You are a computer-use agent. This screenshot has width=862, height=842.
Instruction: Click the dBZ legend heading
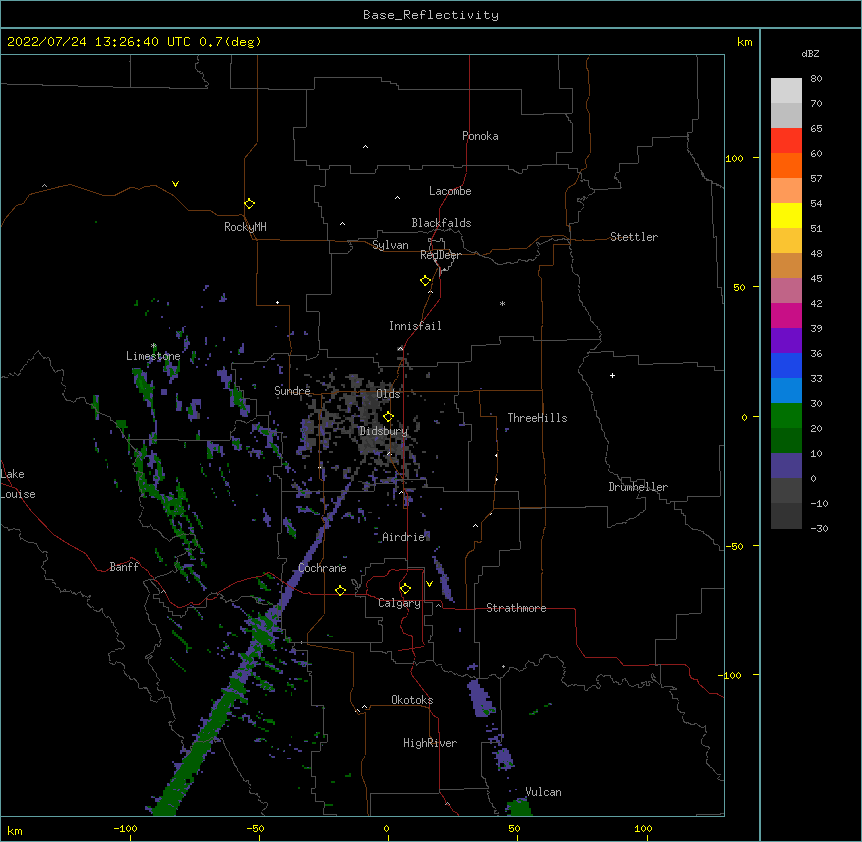click(x=810, y=53)
